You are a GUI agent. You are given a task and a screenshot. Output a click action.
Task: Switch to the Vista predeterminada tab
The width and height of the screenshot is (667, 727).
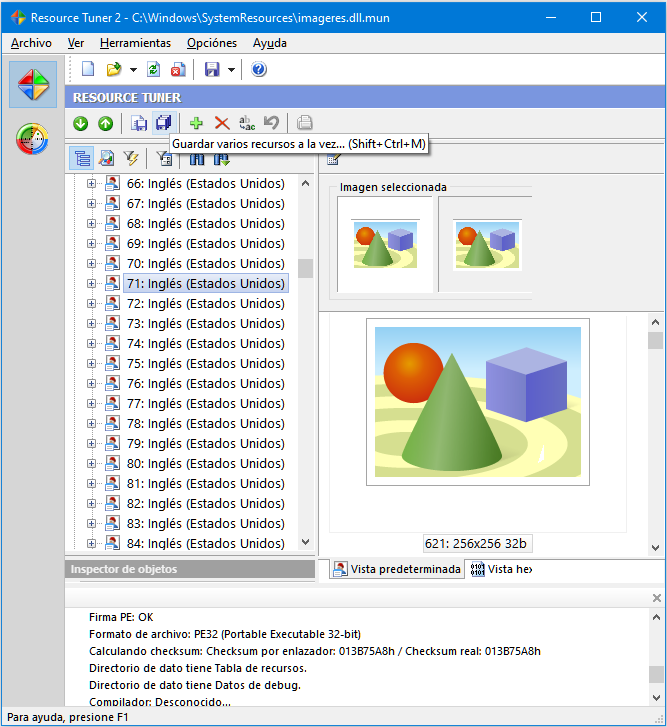[397, 569]
